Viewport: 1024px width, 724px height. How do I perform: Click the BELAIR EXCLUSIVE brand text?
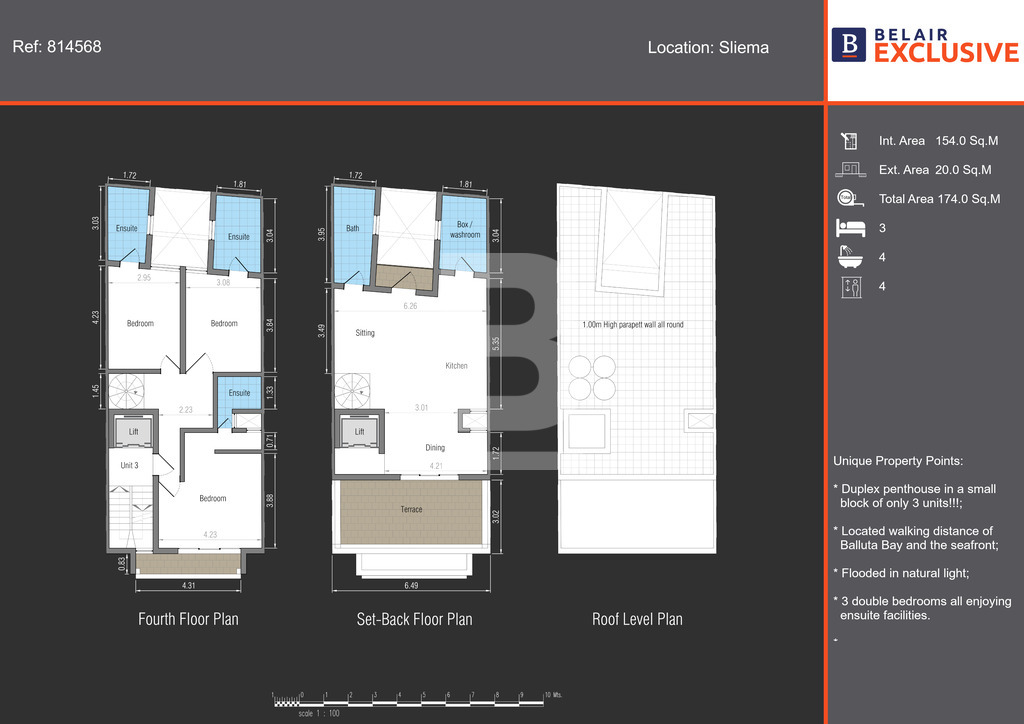945,46
